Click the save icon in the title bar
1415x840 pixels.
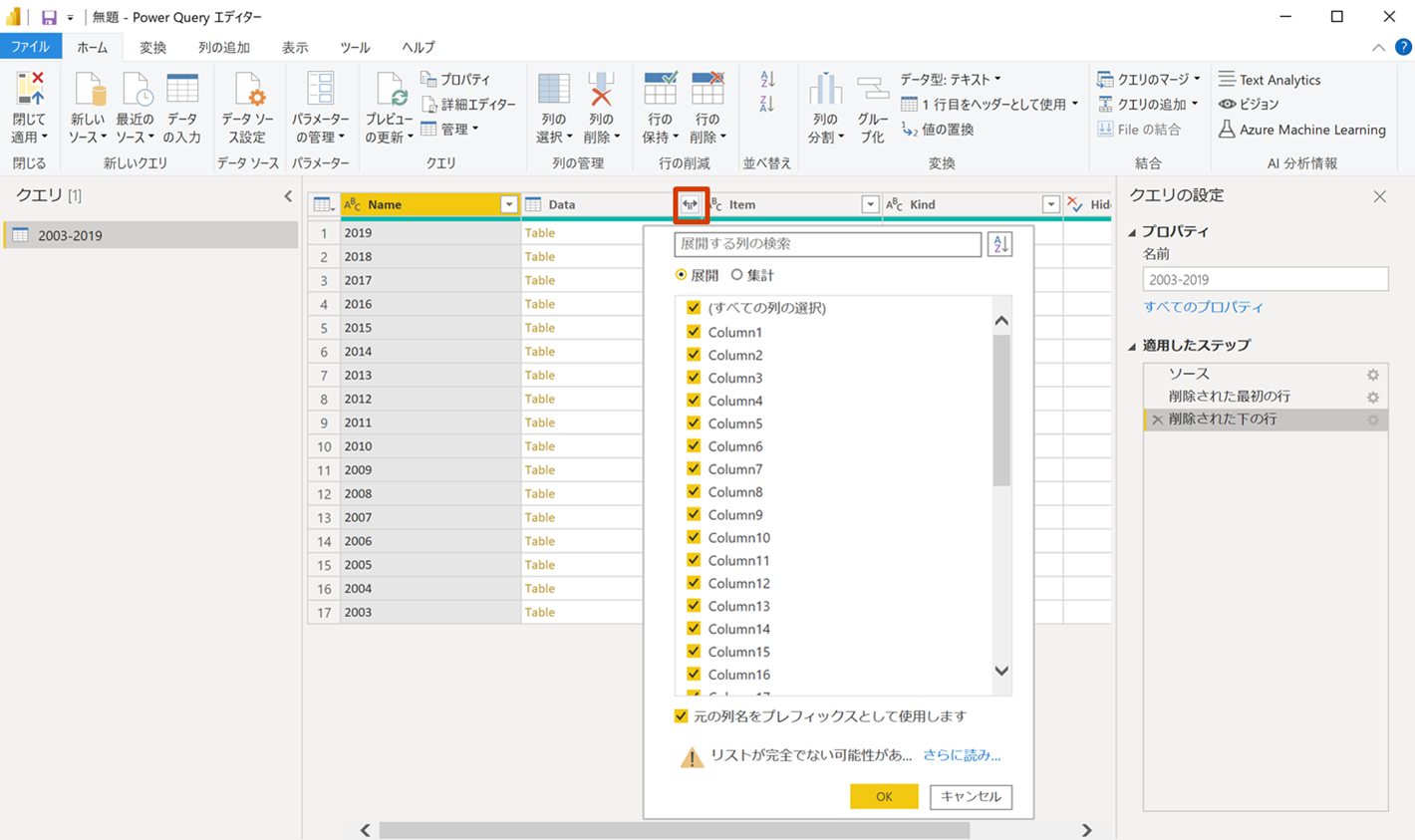click(x=48, y=17)
